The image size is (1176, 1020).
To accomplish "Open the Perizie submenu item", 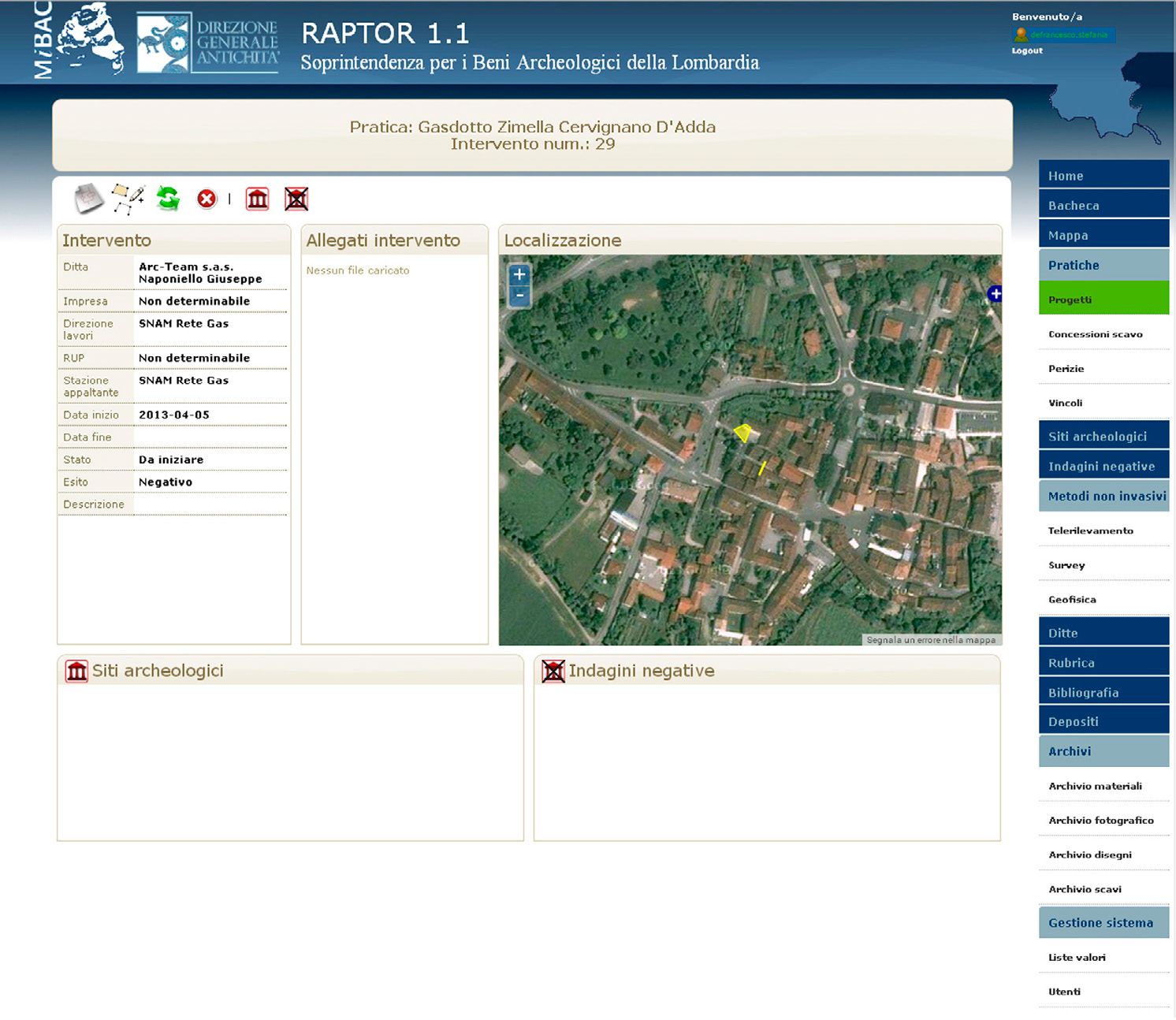I will pos(1103,368).
